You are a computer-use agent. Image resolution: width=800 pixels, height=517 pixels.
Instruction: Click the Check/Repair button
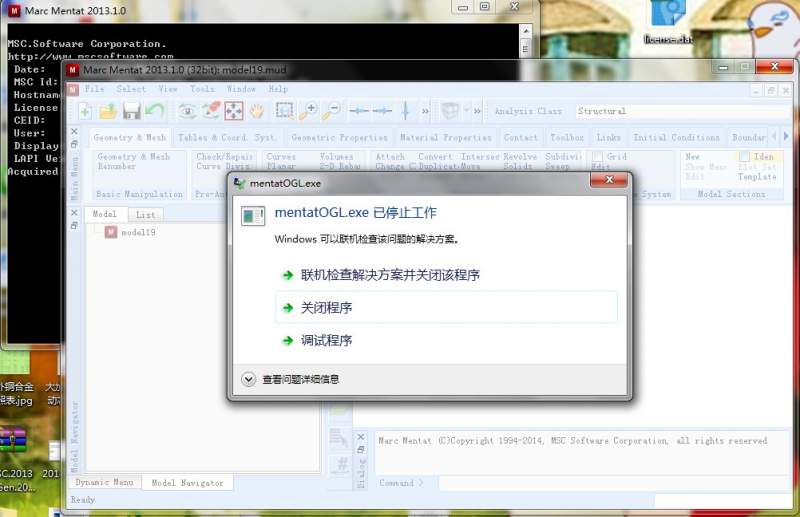coord(224,157)
